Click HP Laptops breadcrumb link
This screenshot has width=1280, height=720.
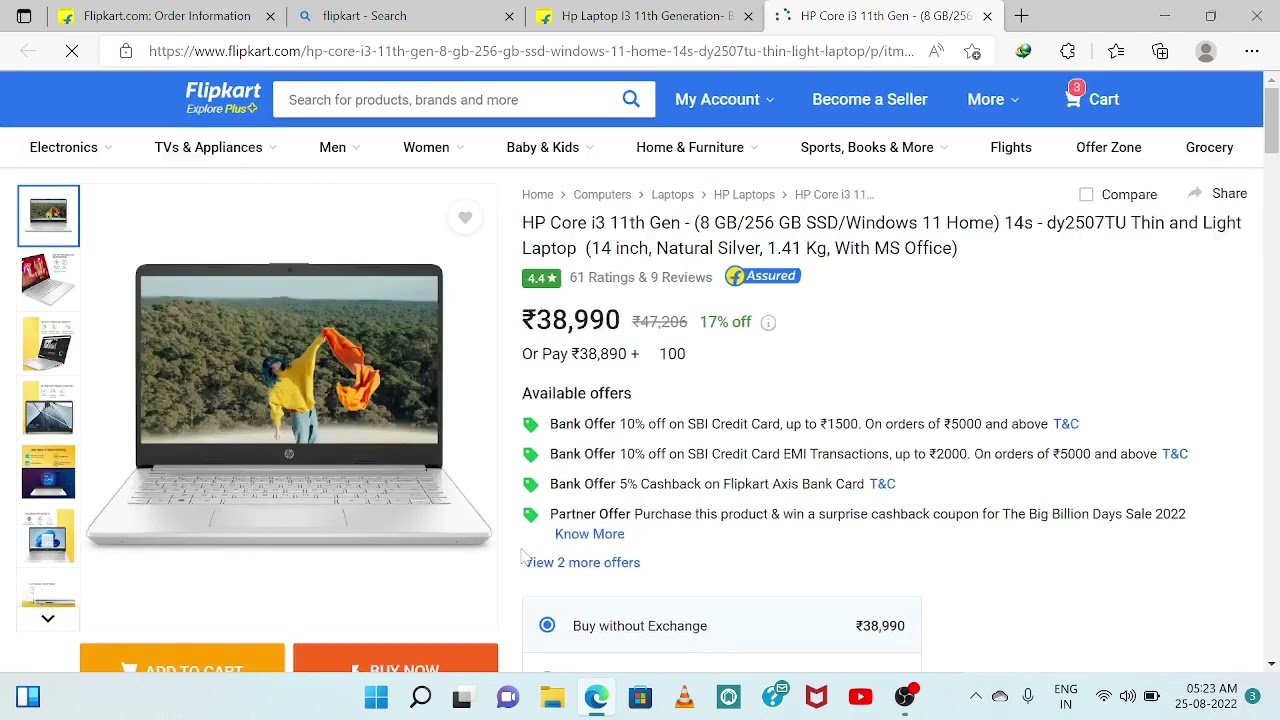(x=744, y=194)
